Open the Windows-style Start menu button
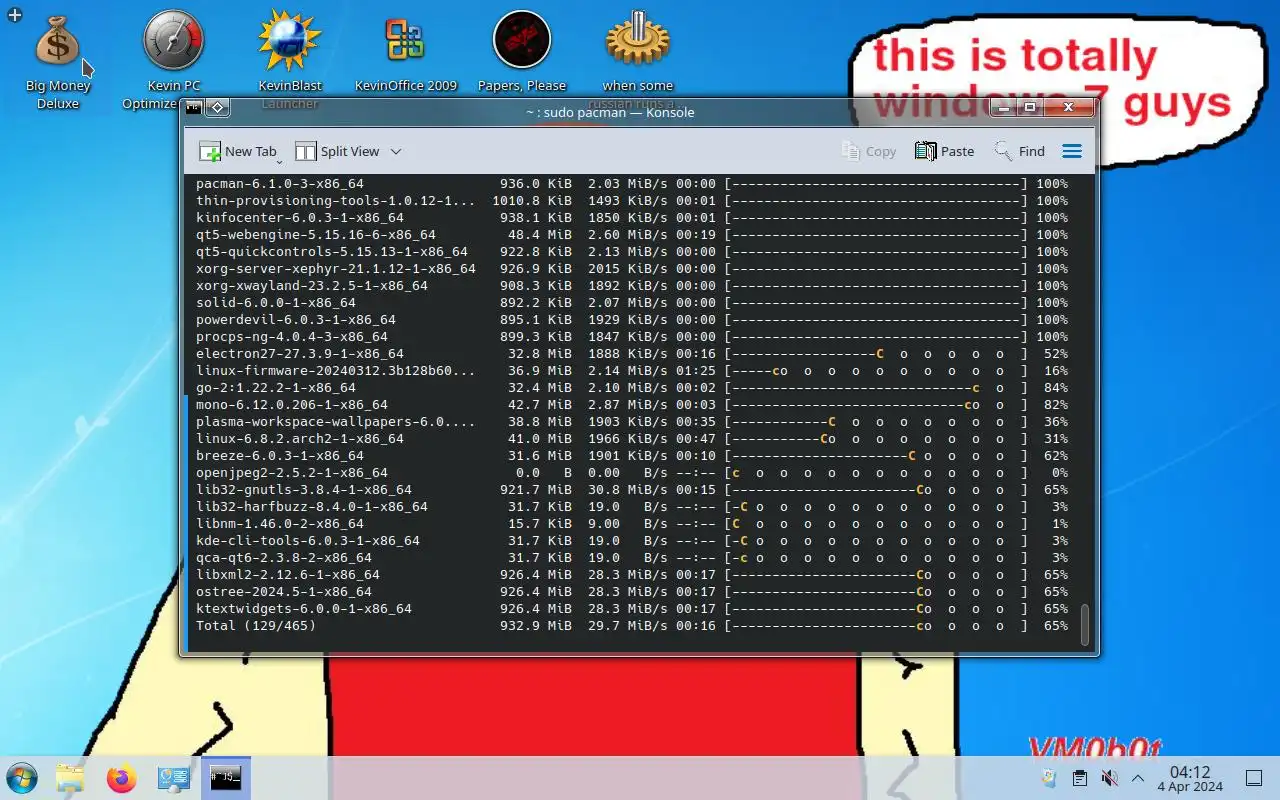1280x800 pixels. (21, 778)
